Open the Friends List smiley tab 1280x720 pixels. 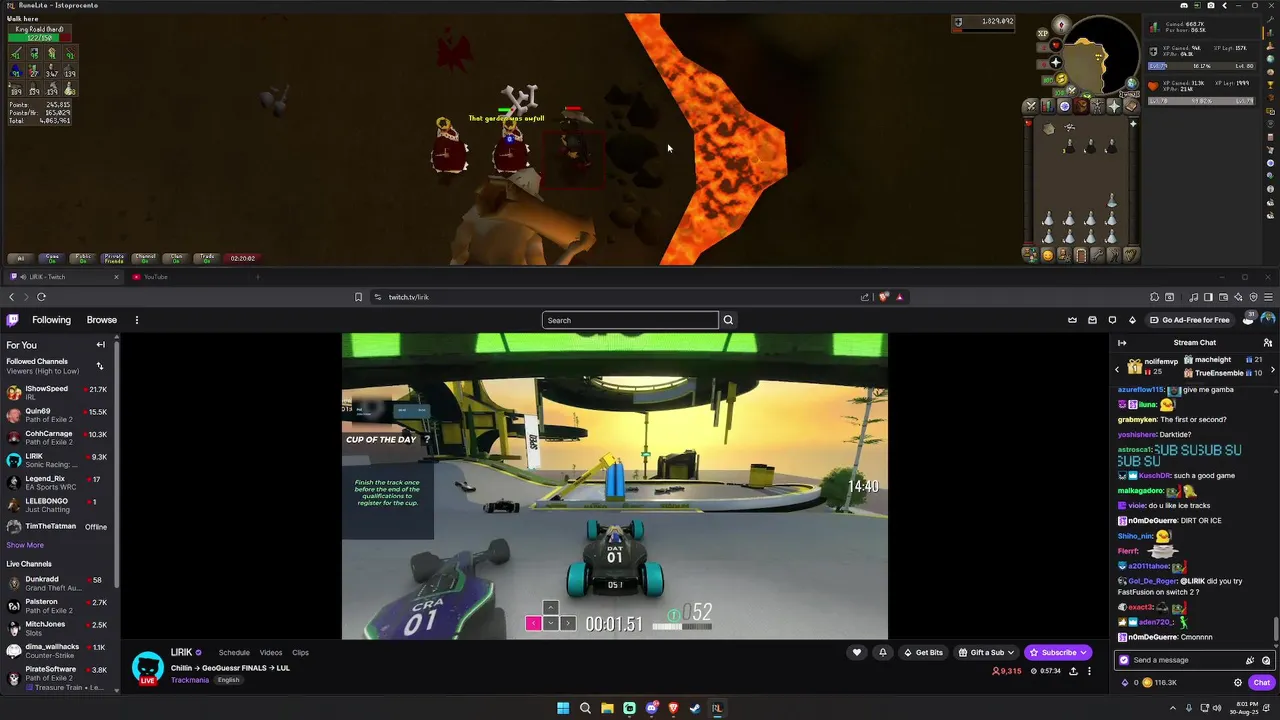1048,255
